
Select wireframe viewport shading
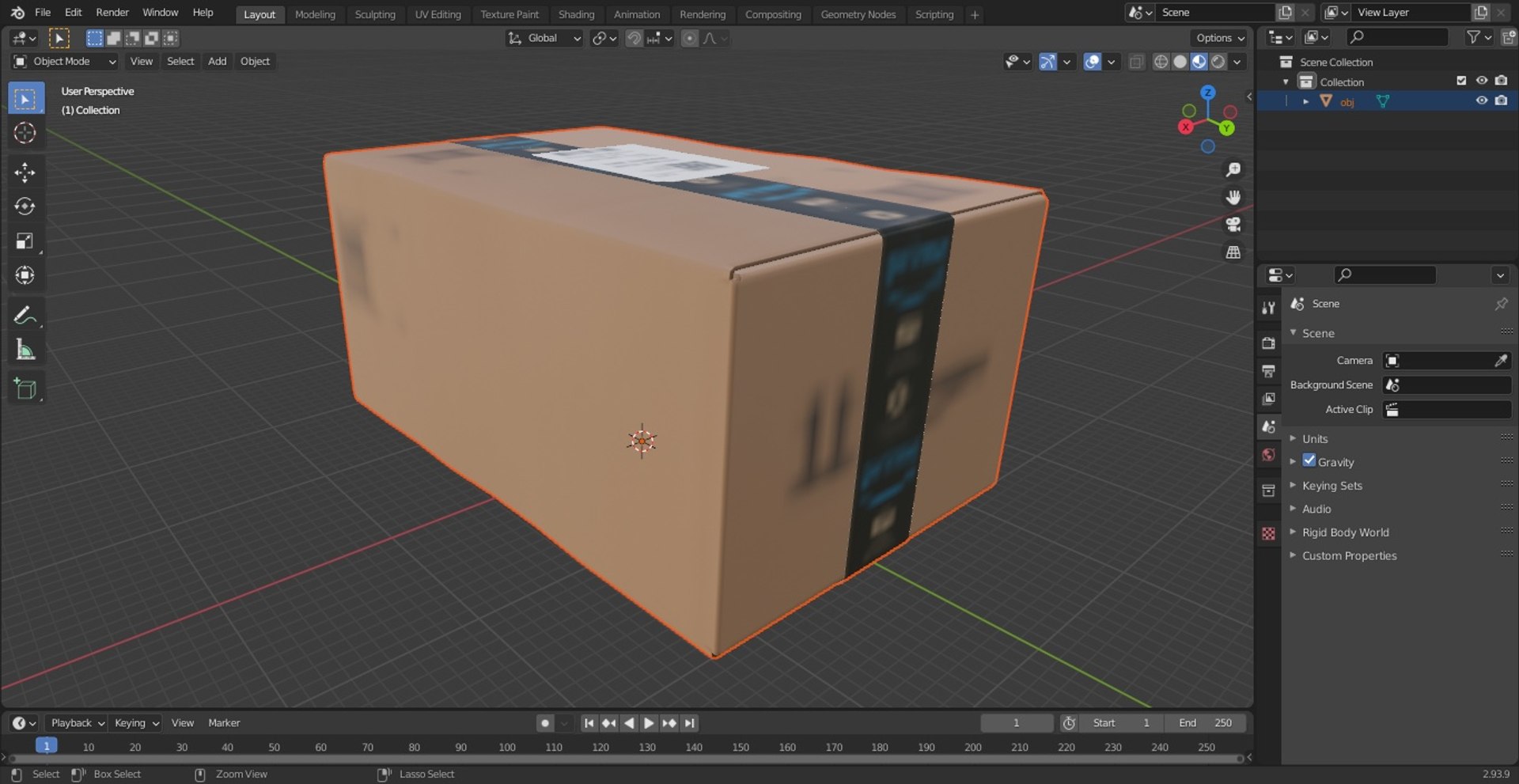(x=1161, y=62)
